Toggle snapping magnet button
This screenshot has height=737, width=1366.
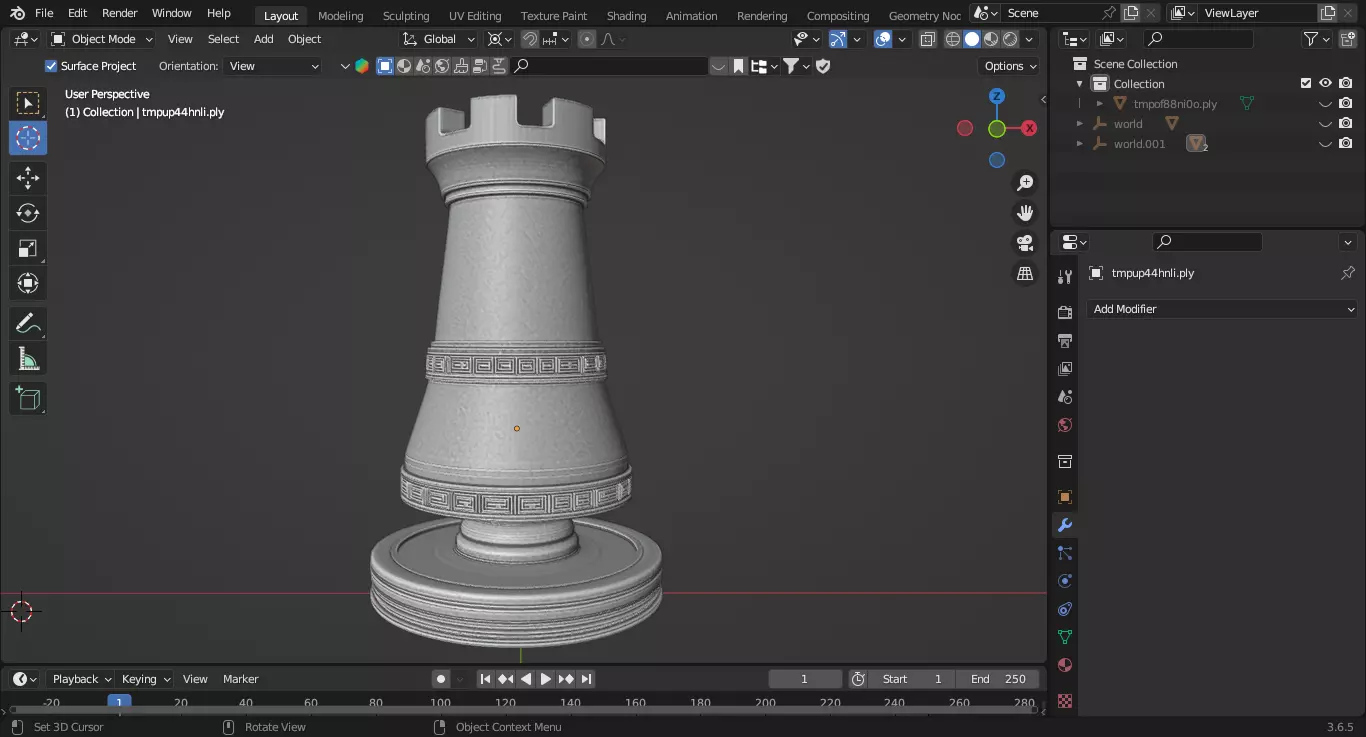[530, 39]
